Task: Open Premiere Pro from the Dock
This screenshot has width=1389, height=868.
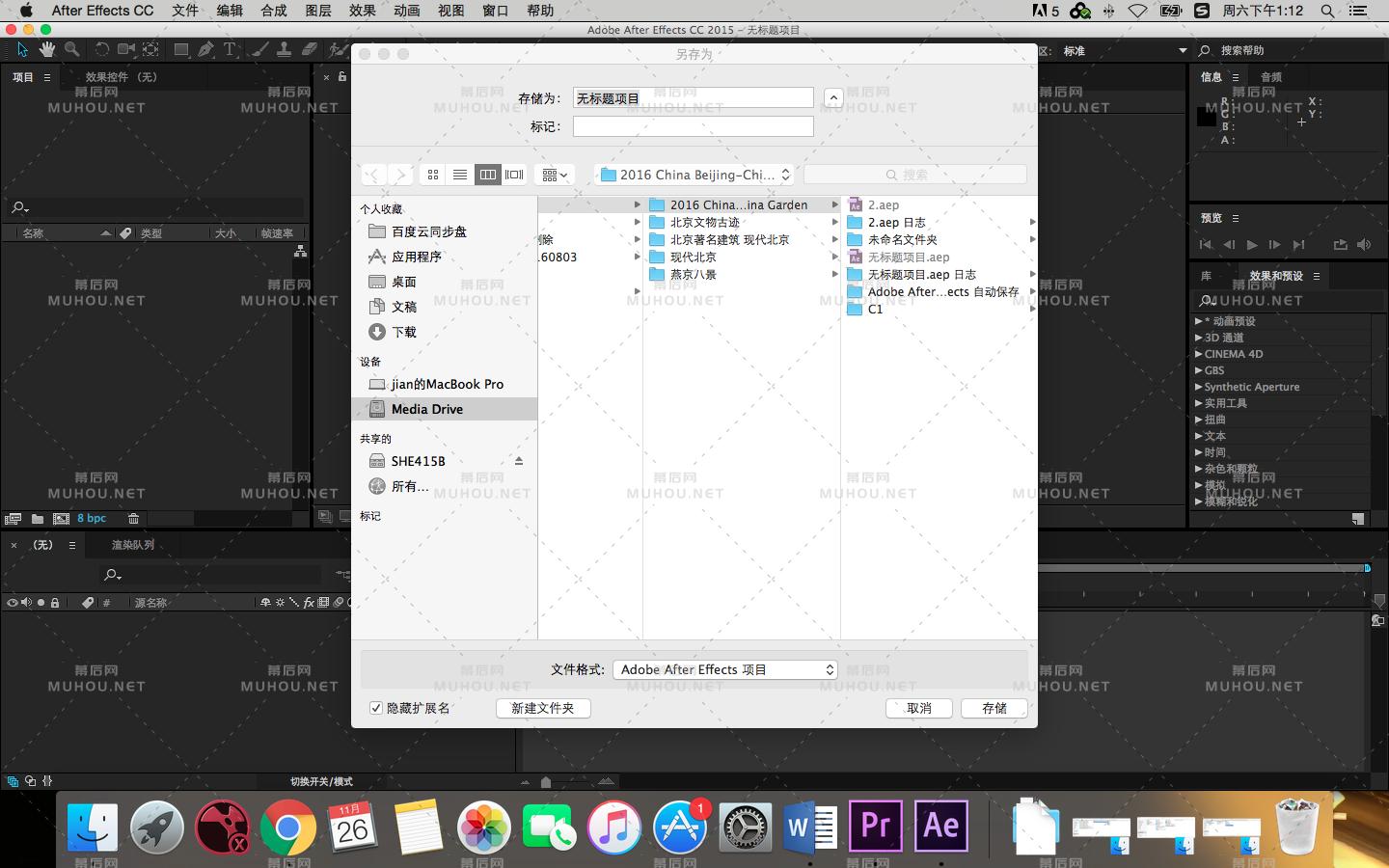Action: 875,827
